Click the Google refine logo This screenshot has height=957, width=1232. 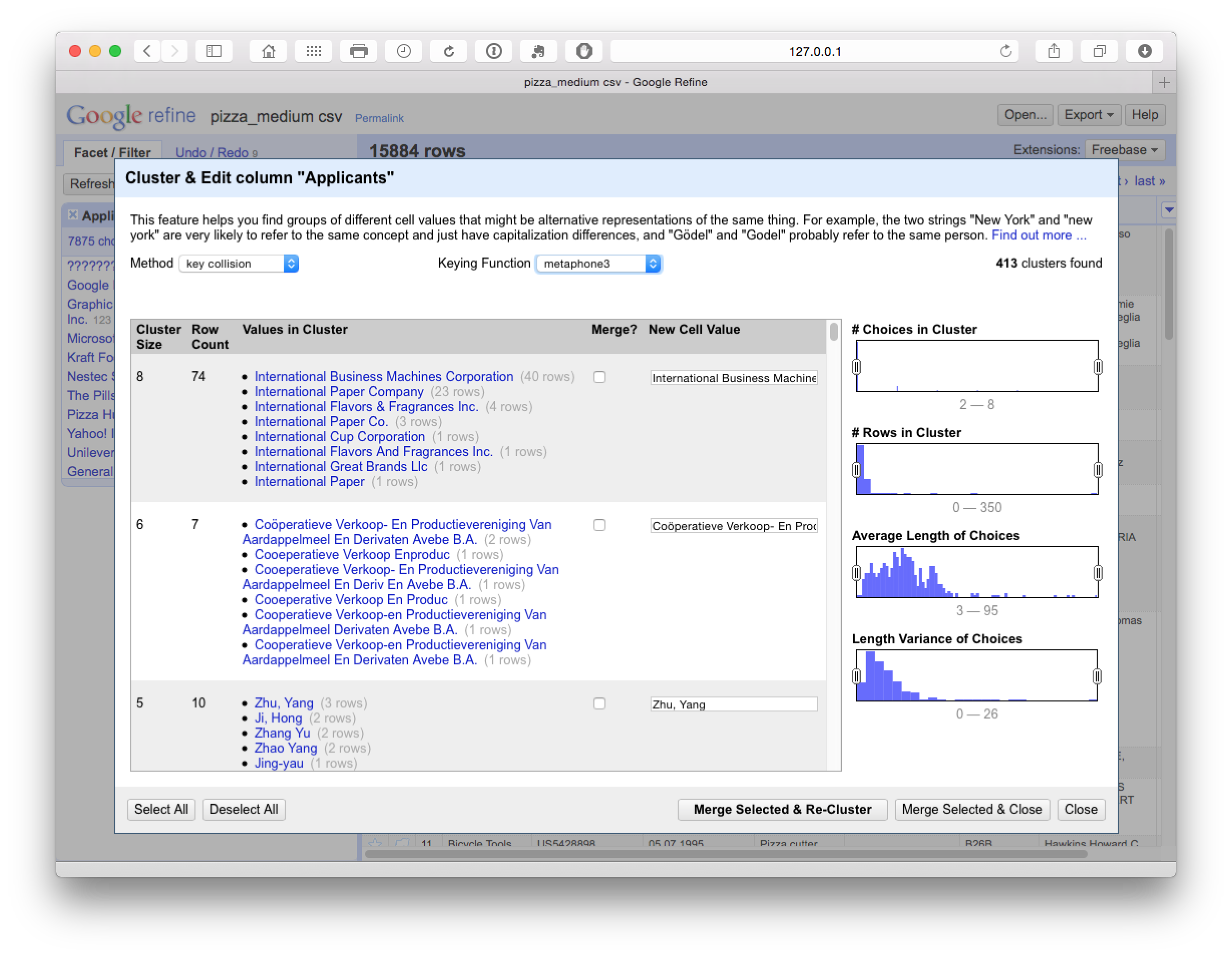click(x=131, y=116)
